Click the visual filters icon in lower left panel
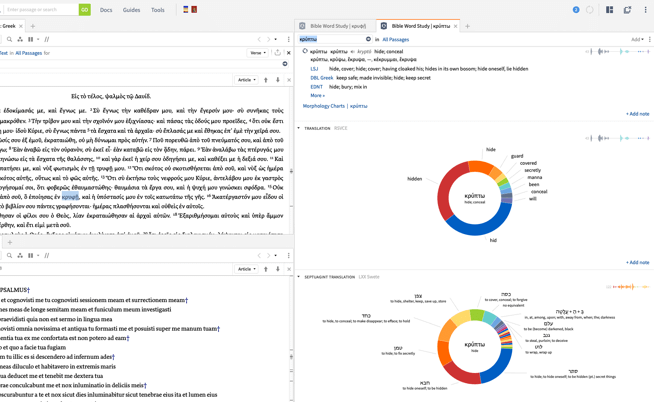654x402 pixels. point(20,255)
